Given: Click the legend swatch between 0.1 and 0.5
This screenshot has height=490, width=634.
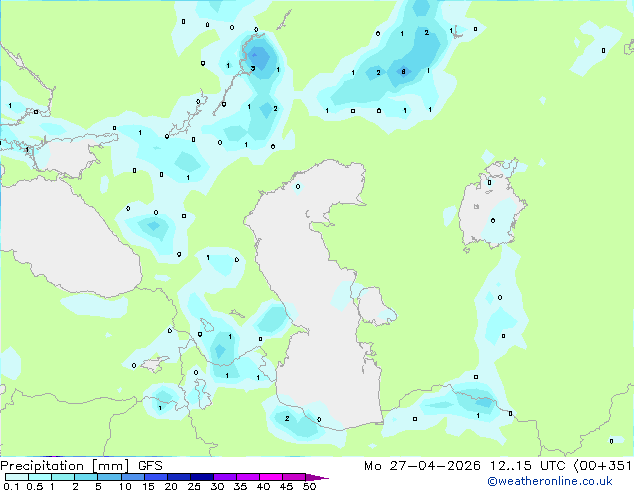Looking at the screenshot, I should [x=17, y=477].
